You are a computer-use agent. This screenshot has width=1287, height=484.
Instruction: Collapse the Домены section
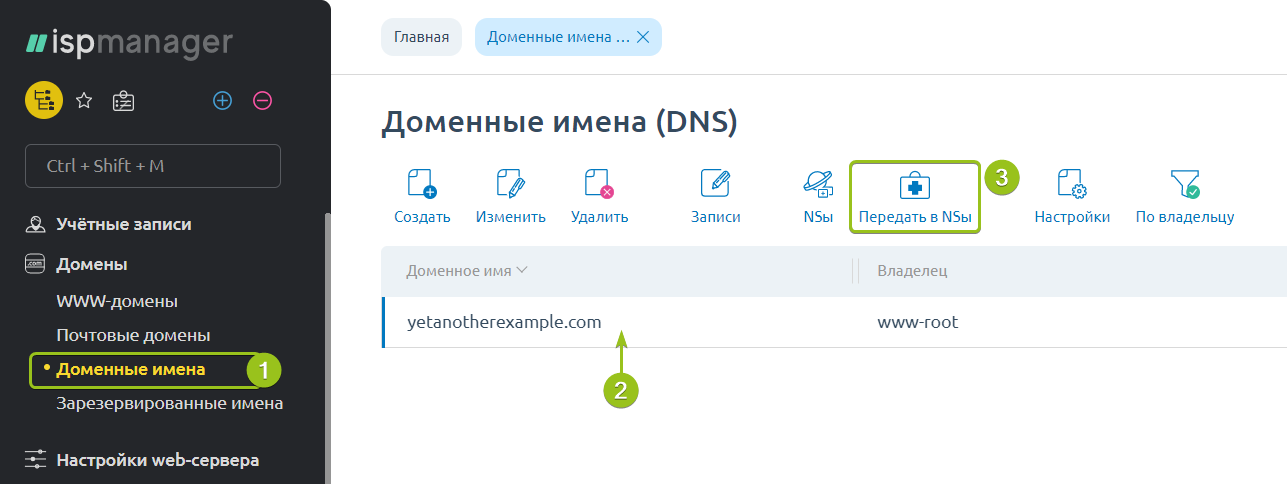[x=92, y=265]
